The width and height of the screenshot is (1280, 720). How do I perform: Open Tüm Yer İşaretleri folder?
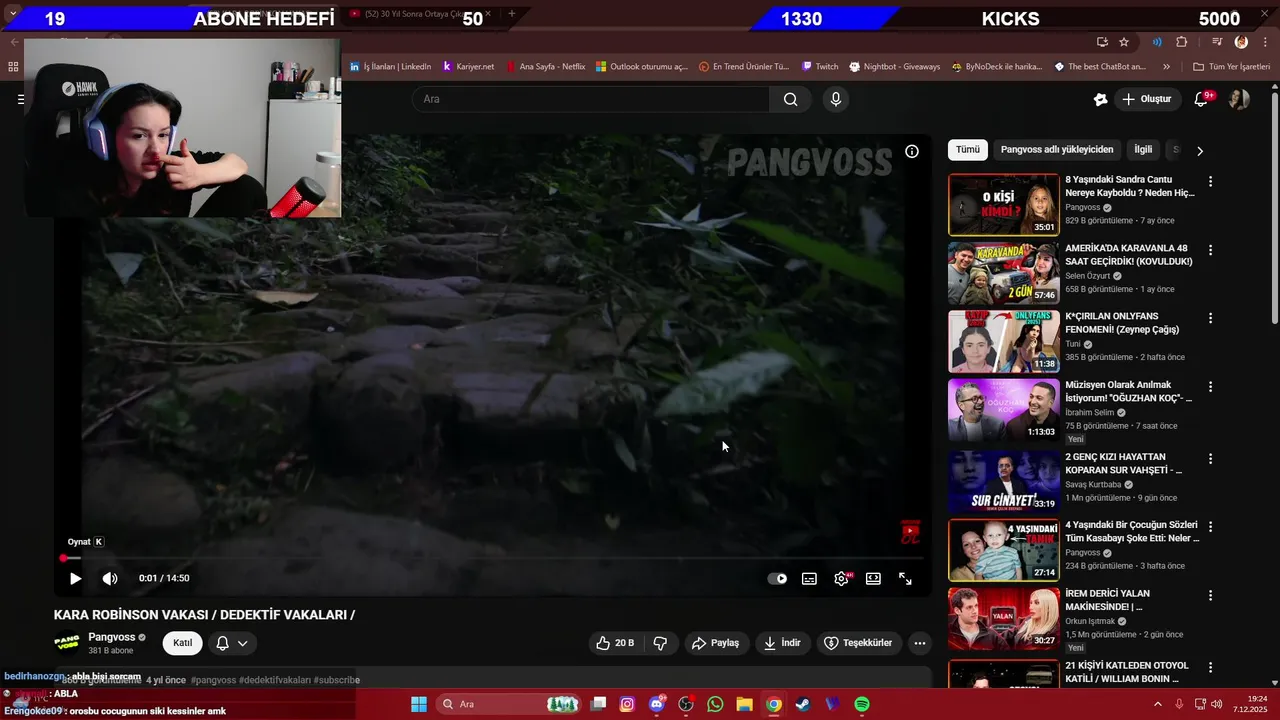(1232, 67)
